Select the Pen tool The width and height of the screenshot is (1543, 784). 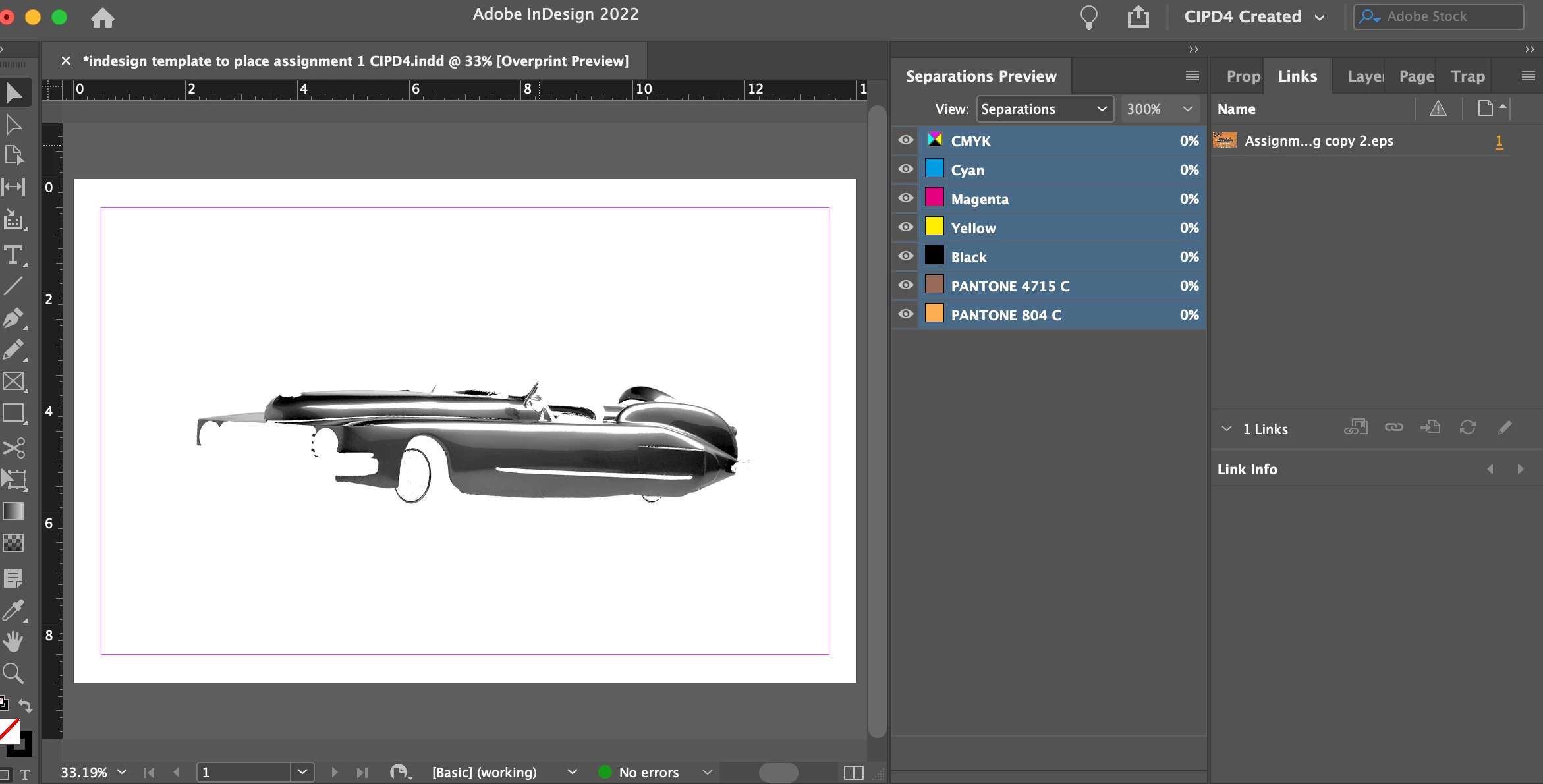click(x=13, y=318)
